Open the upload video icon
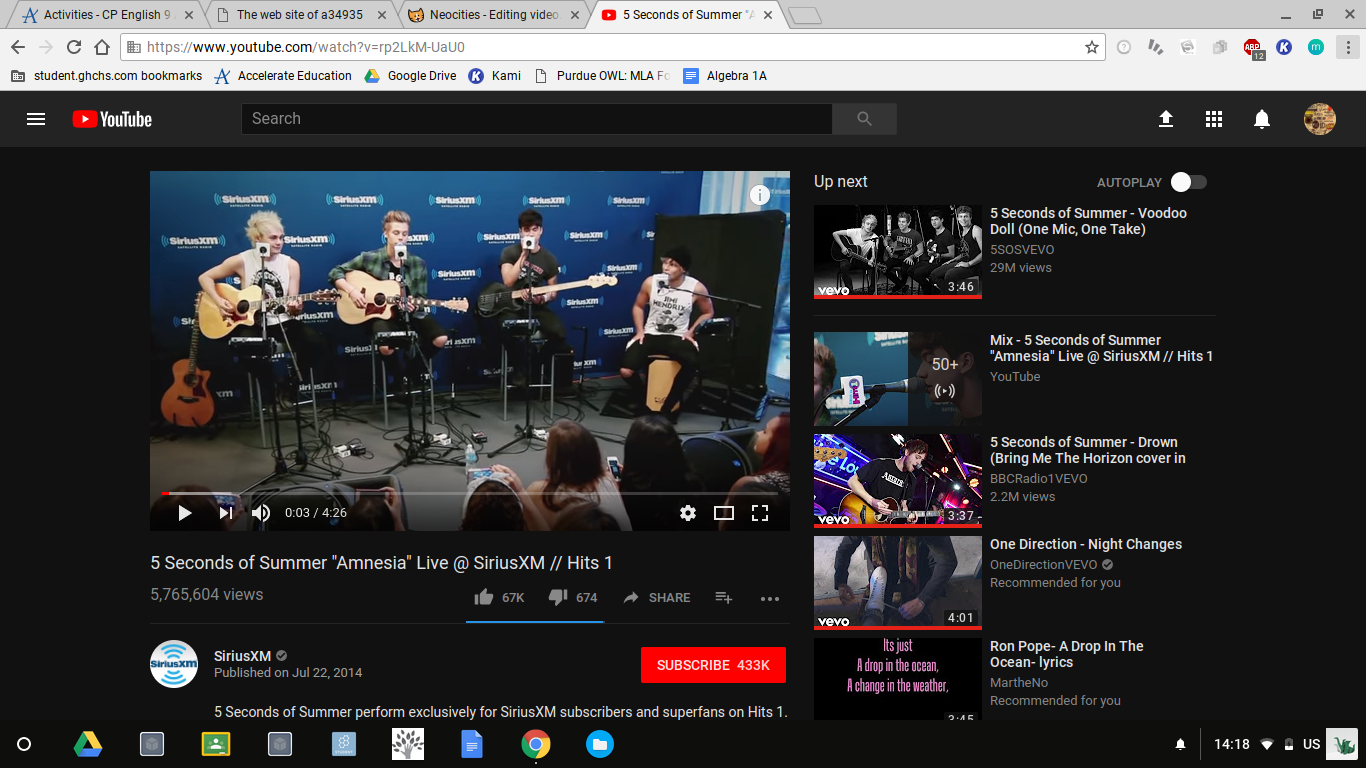The image size is (1366, 768). pos(1166,119)
